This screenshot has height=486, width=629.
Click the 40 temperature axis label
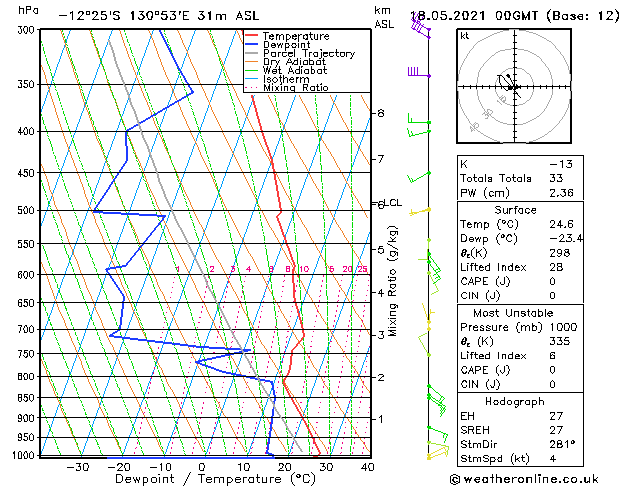click(367, 467)
